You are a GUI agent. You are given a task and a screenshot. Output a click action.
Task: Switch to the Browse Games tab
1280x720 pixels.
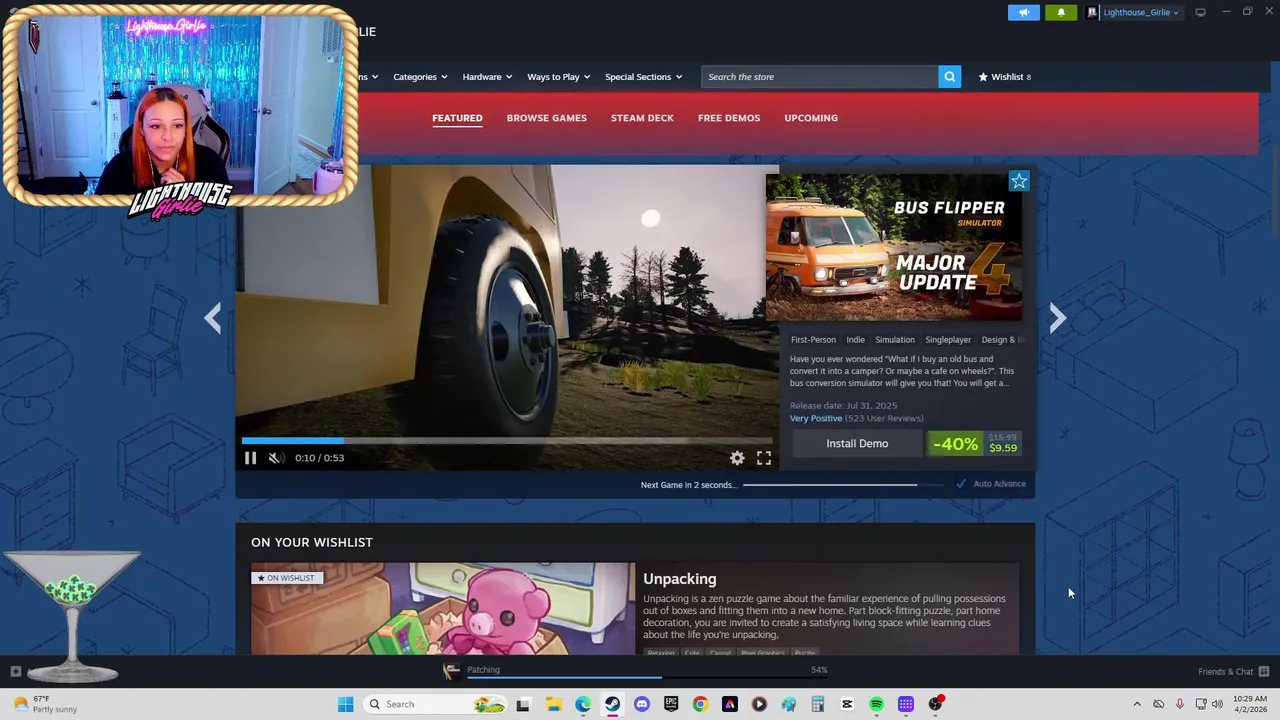click(x=546, y=118)
